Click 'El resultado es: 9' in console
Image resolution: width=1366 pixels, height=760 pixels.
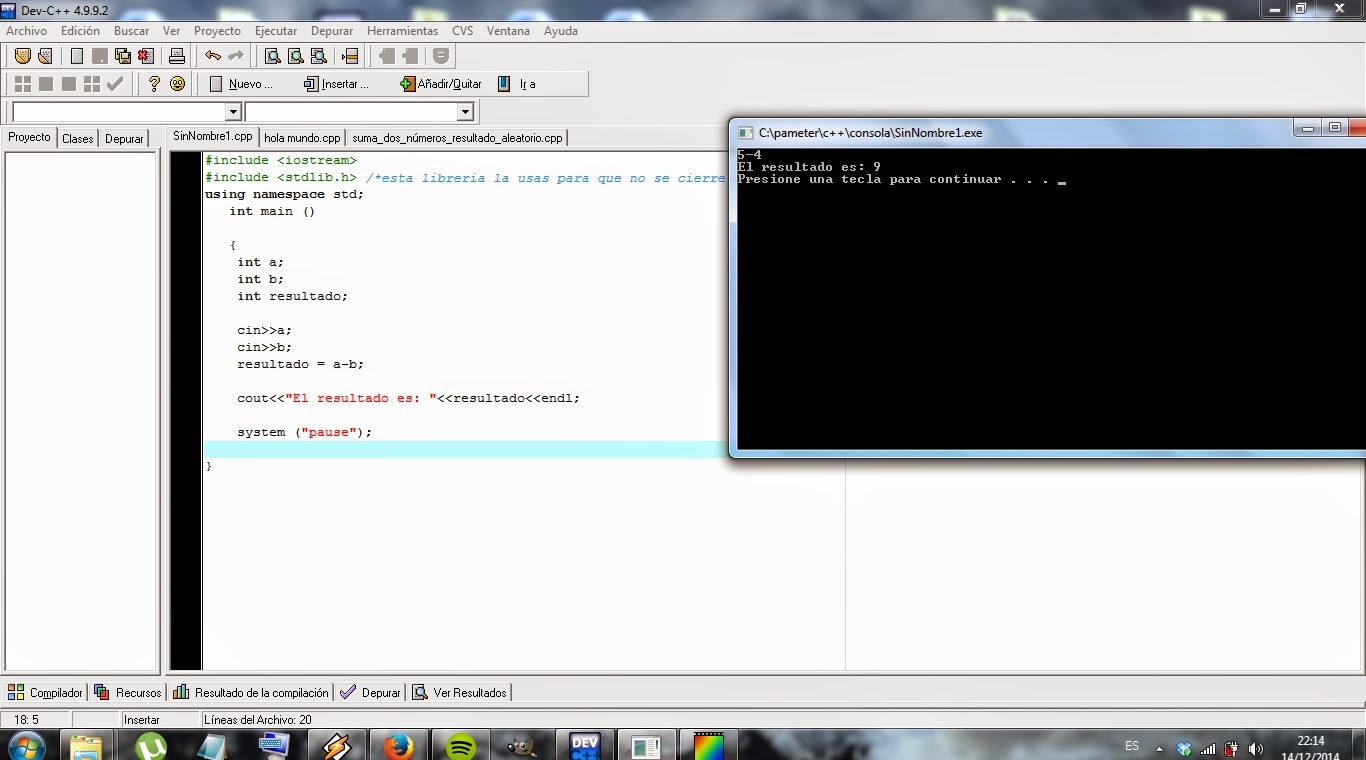tap(809, 167)
